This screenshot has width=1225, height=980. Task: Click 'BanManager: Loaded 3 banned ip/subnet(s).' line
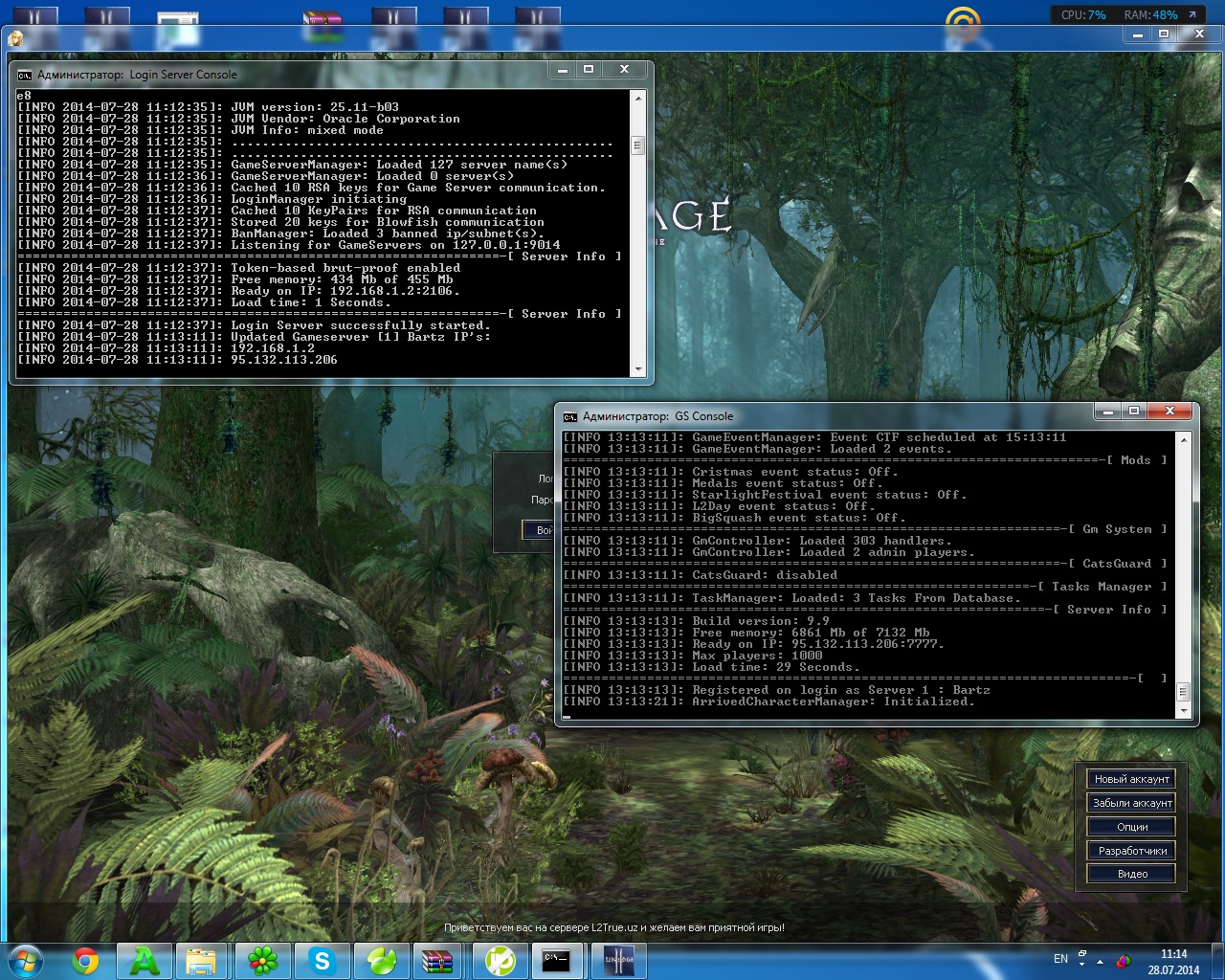pos(280,234)
